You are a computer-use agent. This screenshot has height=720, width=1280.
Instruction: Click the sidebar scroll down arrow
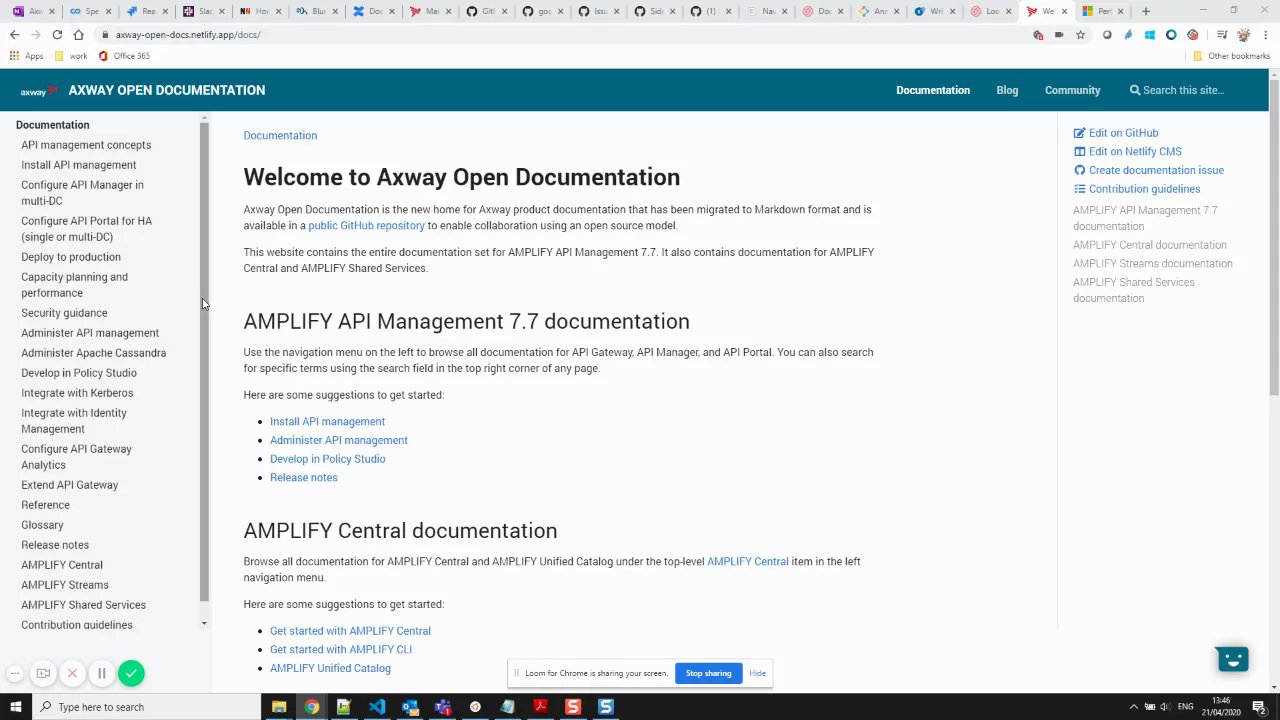[x=204, y=624]
